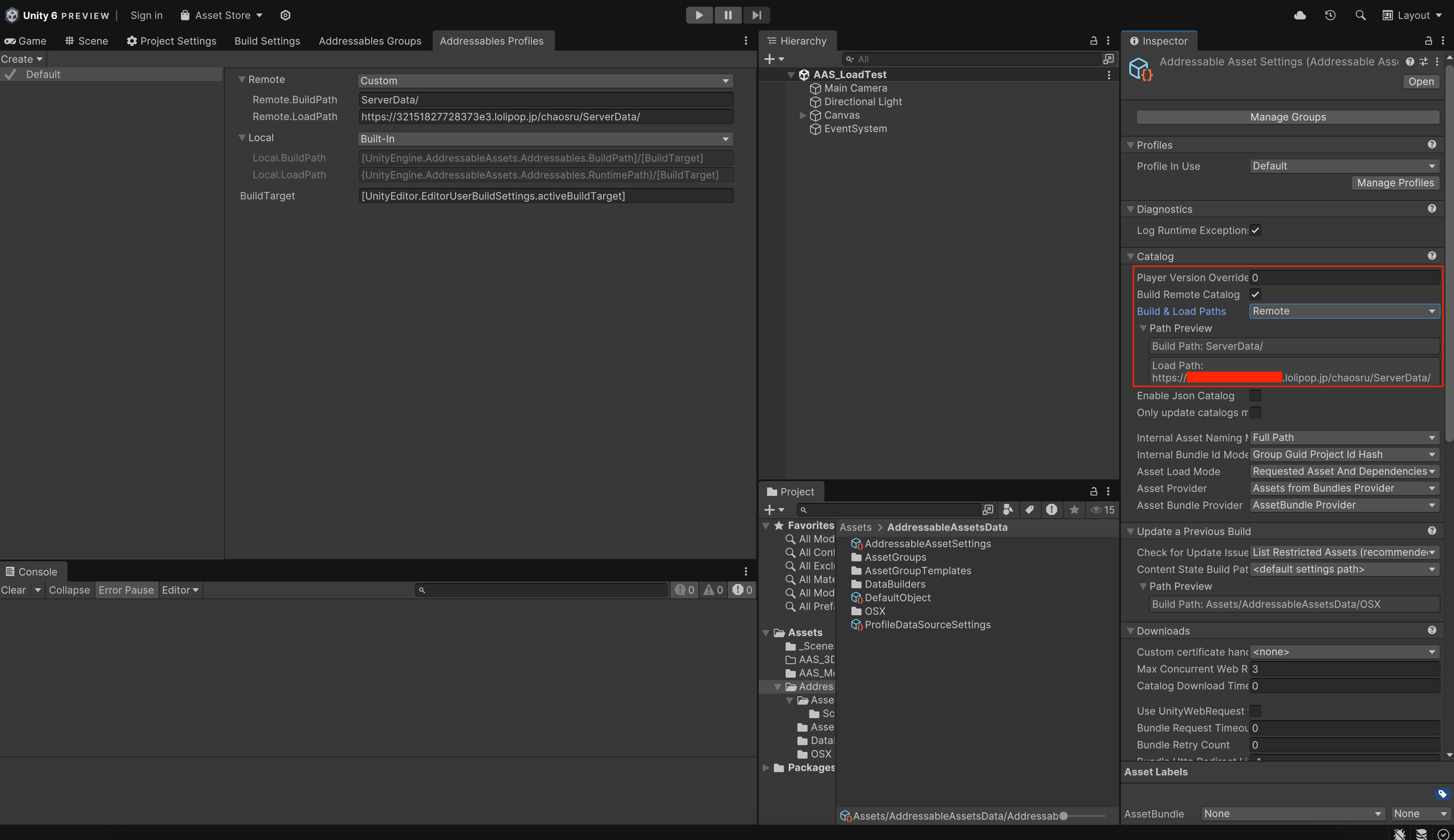This screenshot has width=1454, height=840.
Task: Toggle Use UnityWebRequest checkbox
Action: [x=1256, y=711]
